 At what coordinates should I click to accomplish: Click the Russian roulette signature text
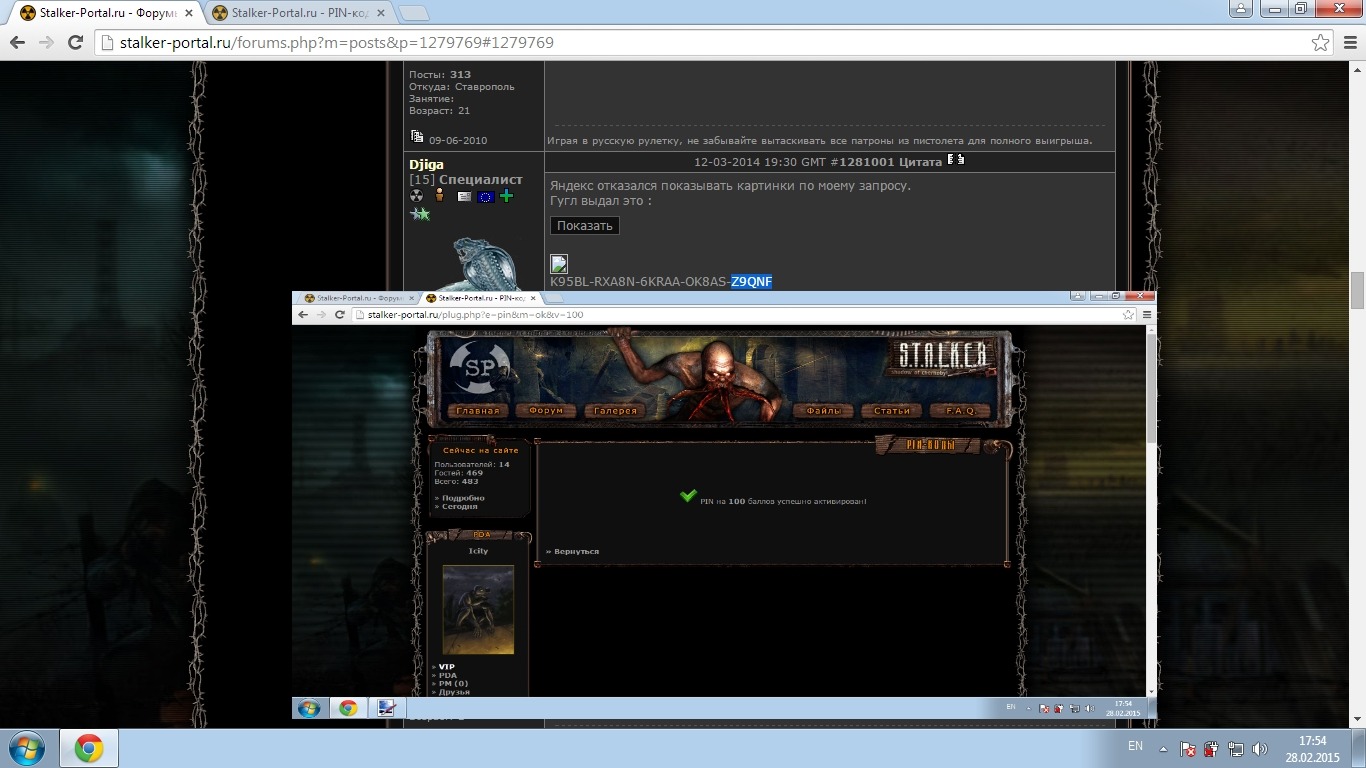820,141
